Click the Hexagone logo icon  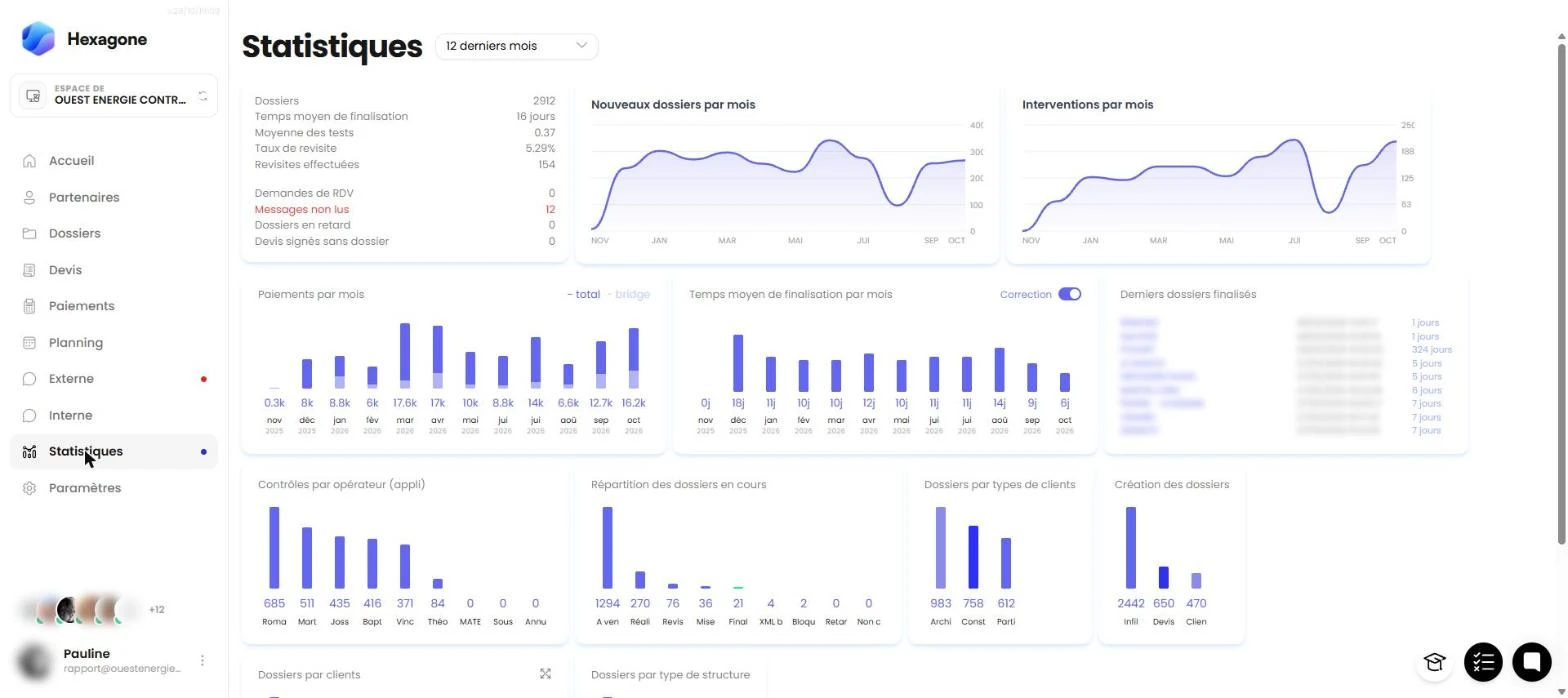point(38,38)
